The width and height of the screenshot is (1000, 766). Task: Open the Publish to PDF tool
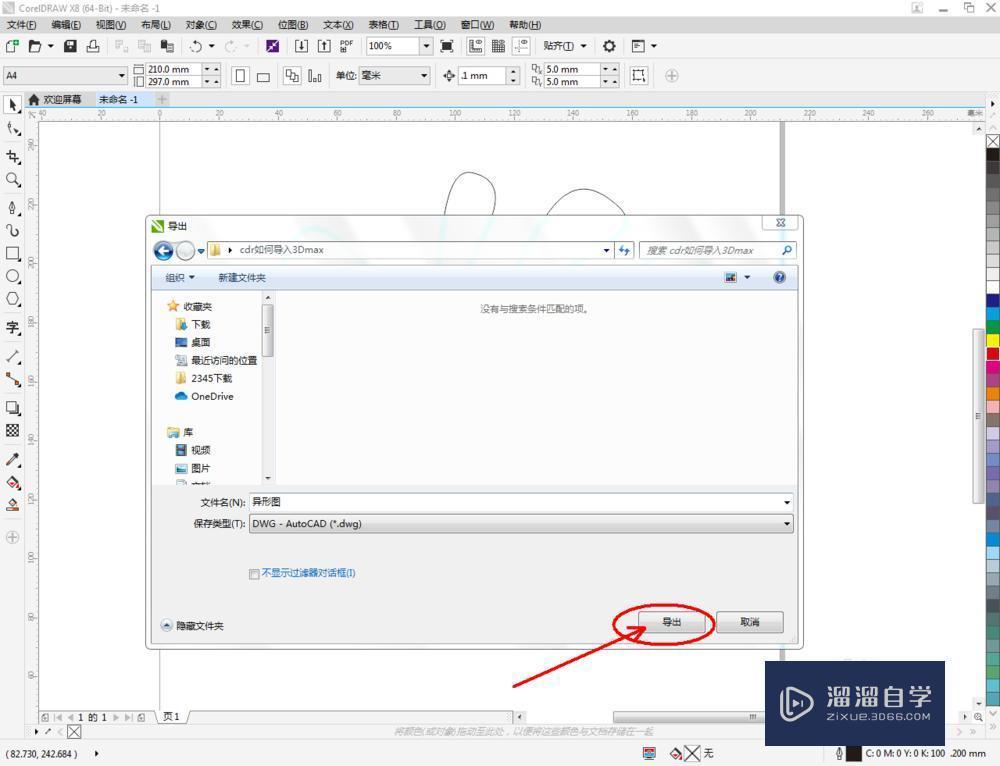click(x=345, y=46)
